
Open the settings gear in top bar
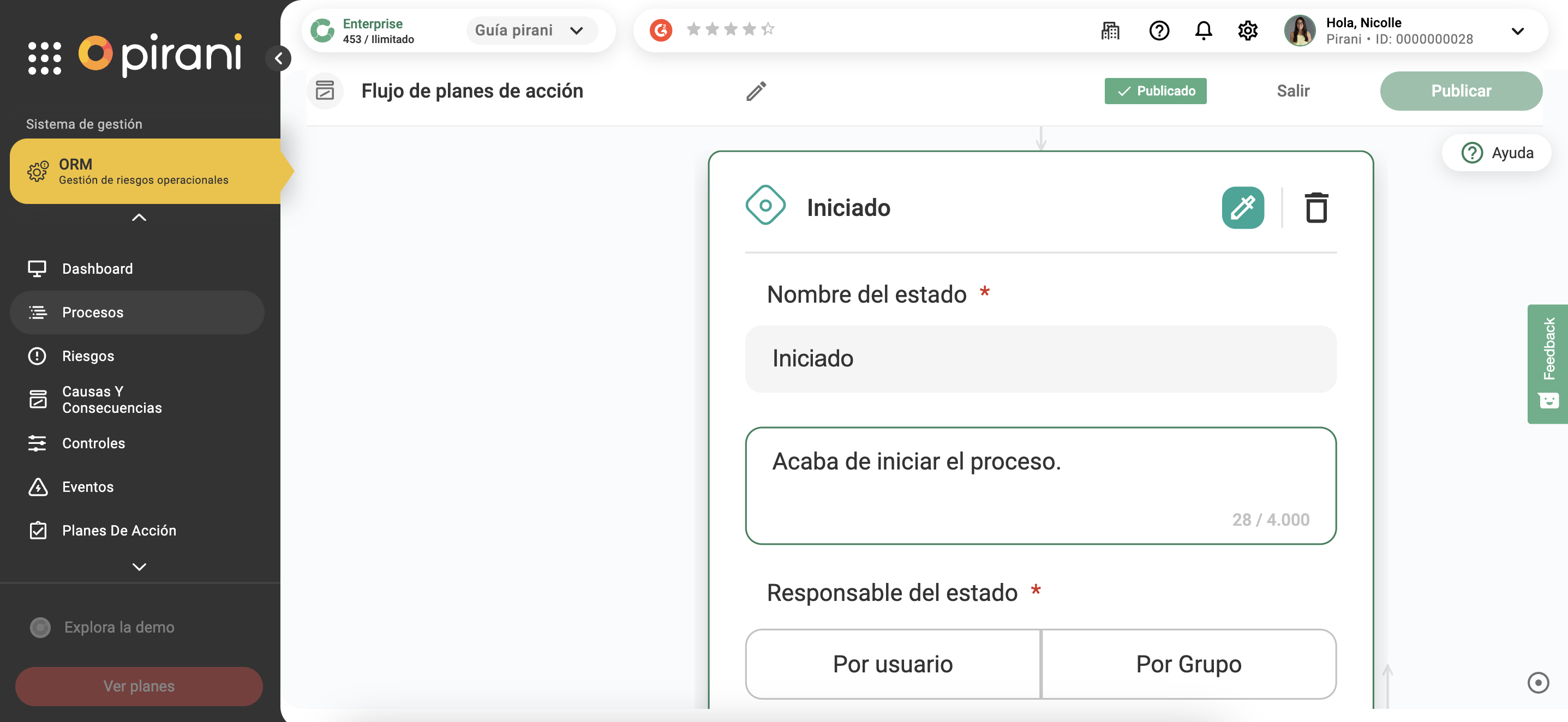1247,31
